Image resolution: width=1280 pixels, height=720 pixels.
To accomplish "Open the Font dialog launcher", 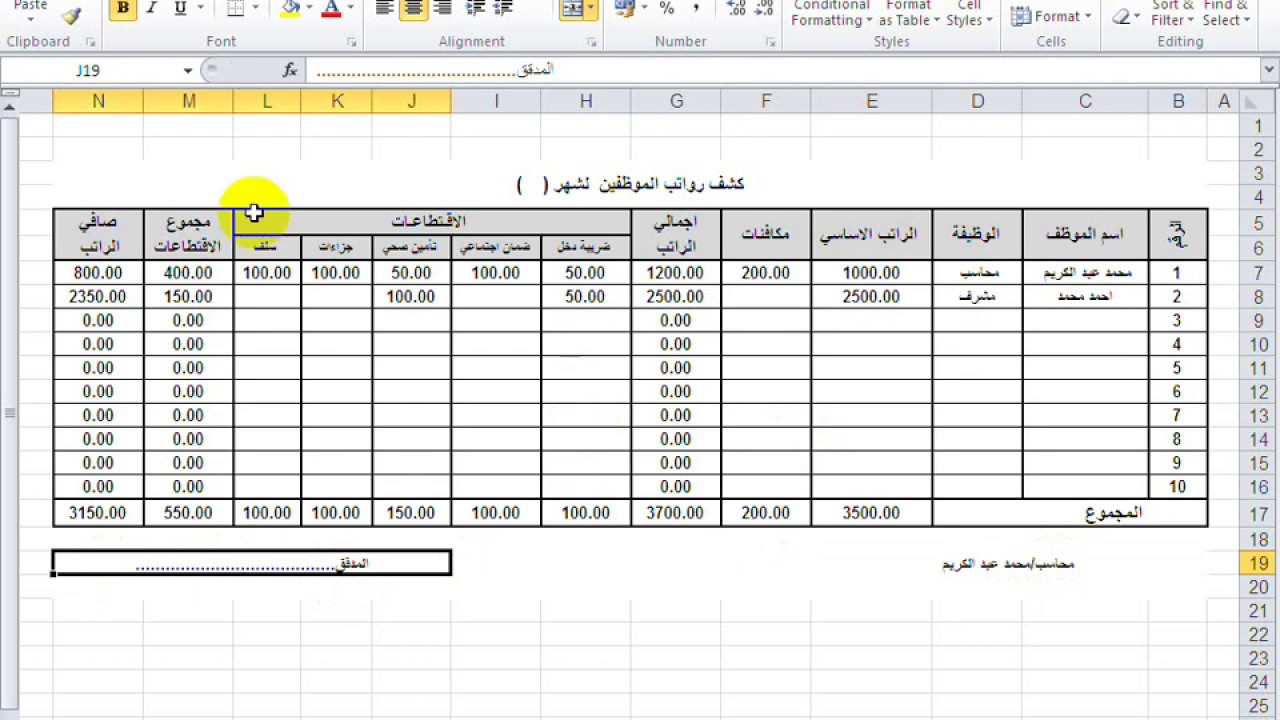I will click(x=352, y=43).
